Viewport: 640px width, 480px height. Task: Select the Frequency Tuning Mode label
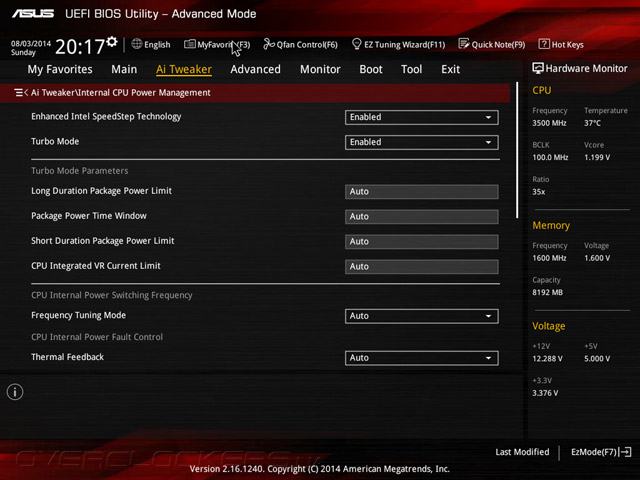(78, 315)
